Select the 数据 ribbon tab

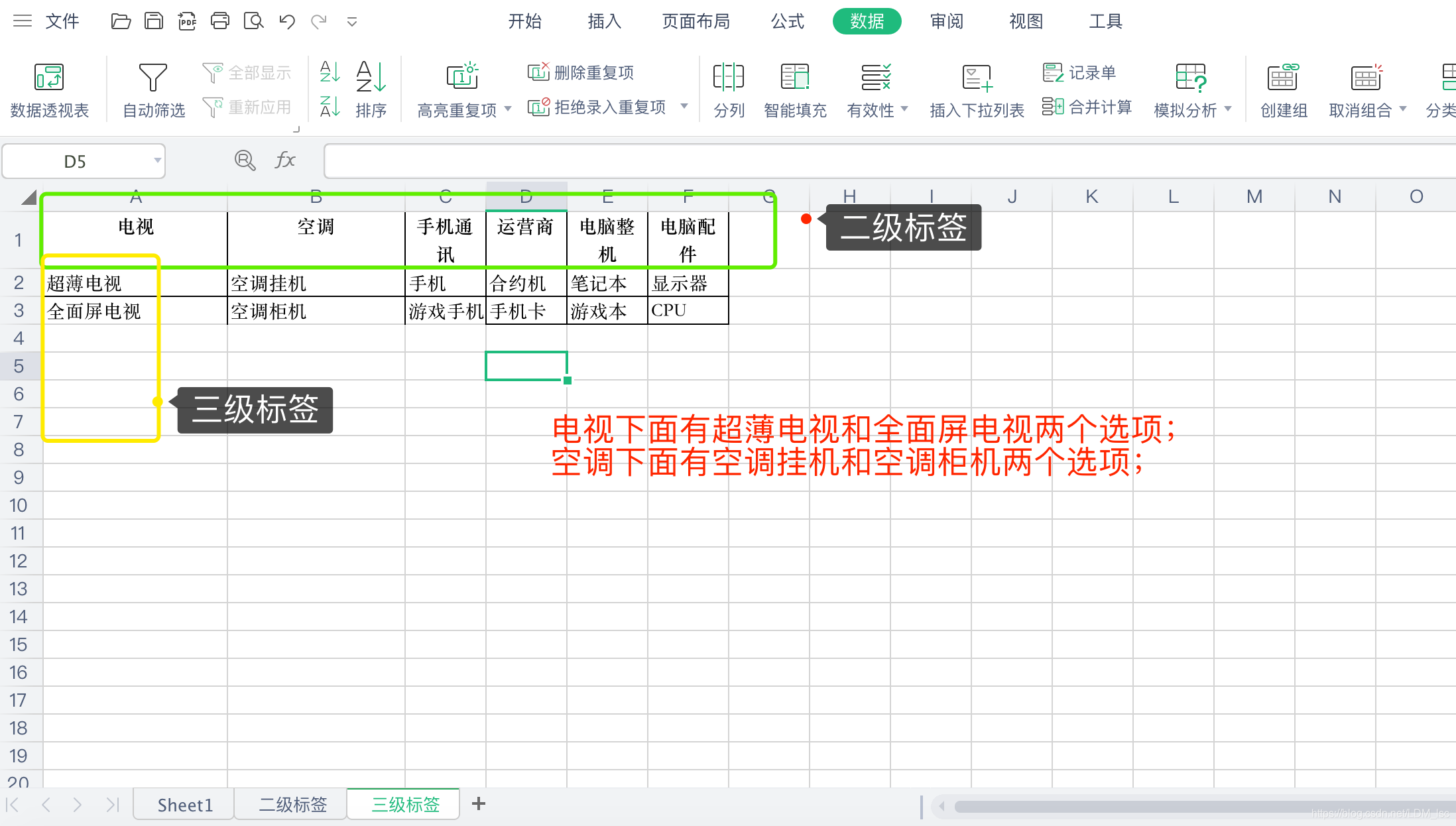(x=867, y=21)
